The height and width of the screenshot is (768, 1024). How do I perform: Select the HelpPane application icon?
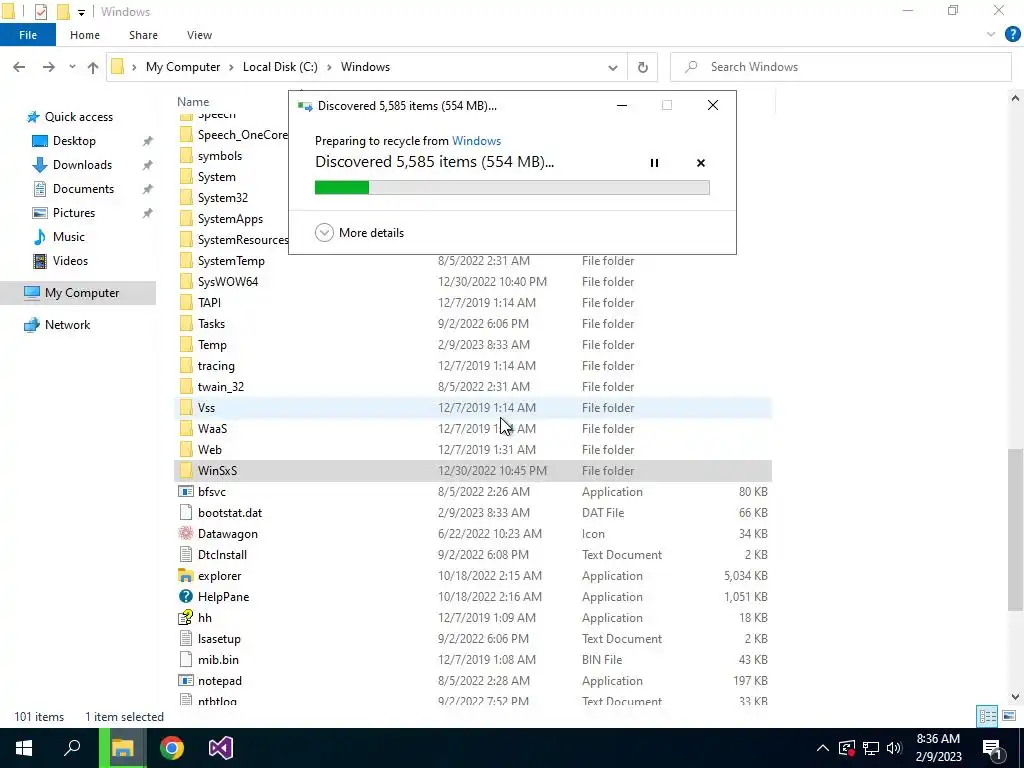click(x=186, y=596)
